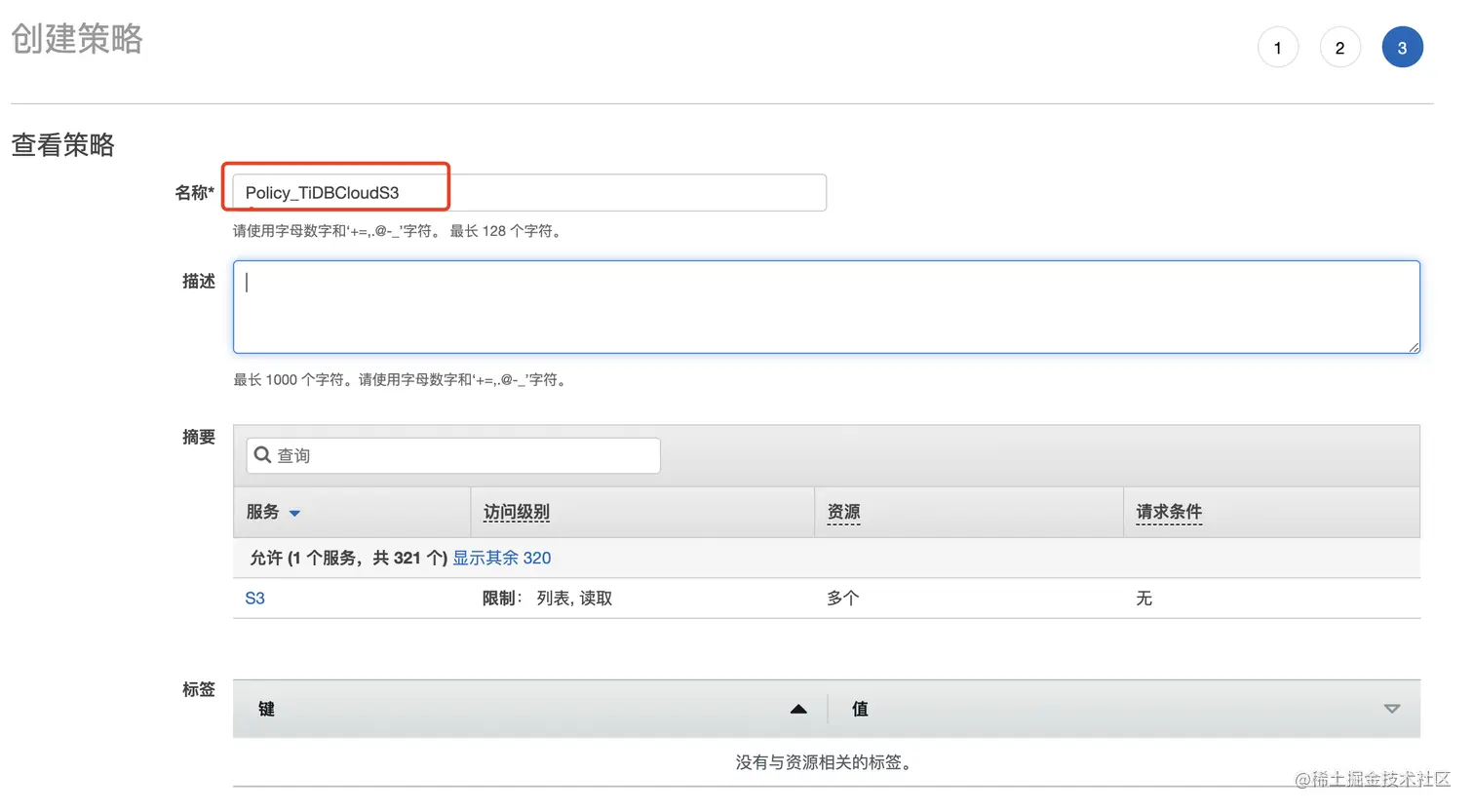Click the 键 column header
1474x812 pixels.
pyautogui.click(x=266, y=709)
